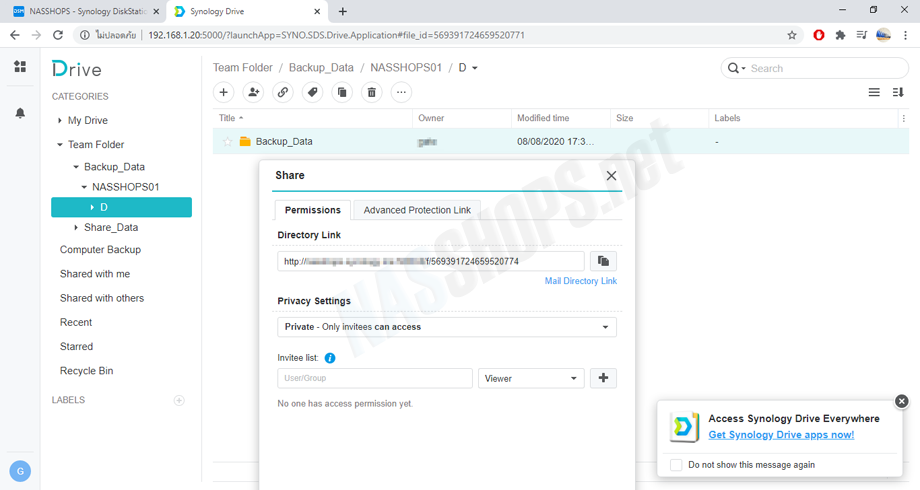Open Recycle Bin category
Screen dimensions: 920x490
(87, 371)
